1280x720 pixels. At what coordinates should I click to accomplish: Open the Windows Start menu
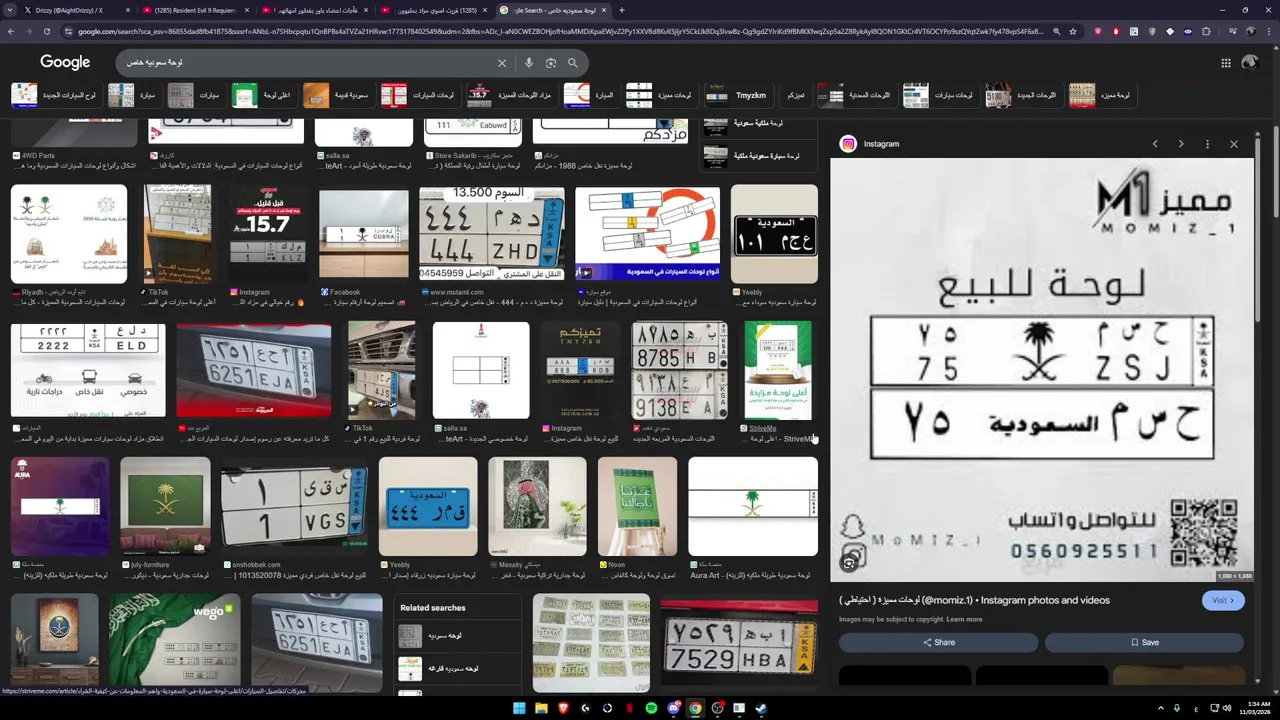519,708
